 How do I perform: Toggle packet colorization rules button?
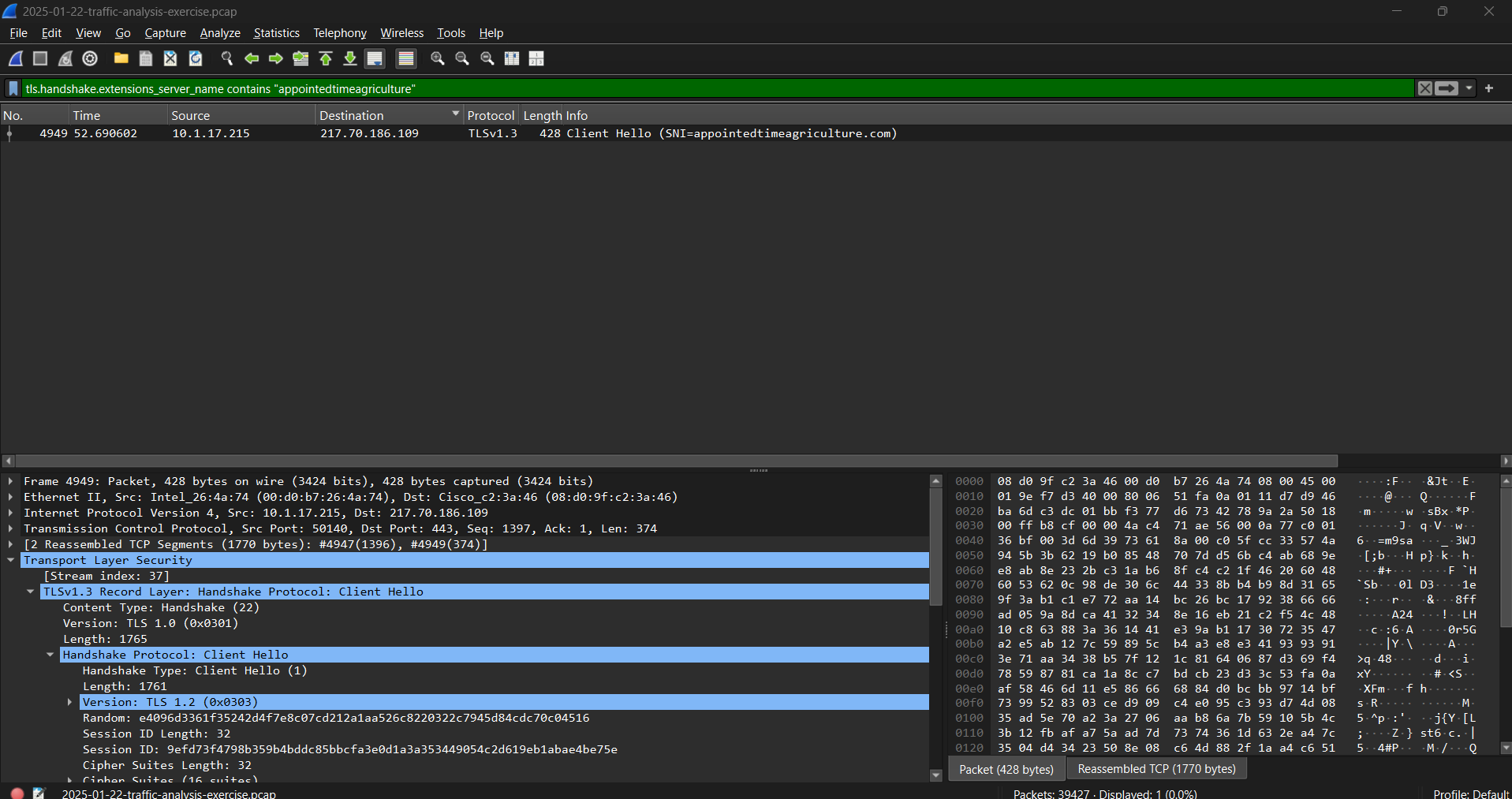(x=406, y=58)
